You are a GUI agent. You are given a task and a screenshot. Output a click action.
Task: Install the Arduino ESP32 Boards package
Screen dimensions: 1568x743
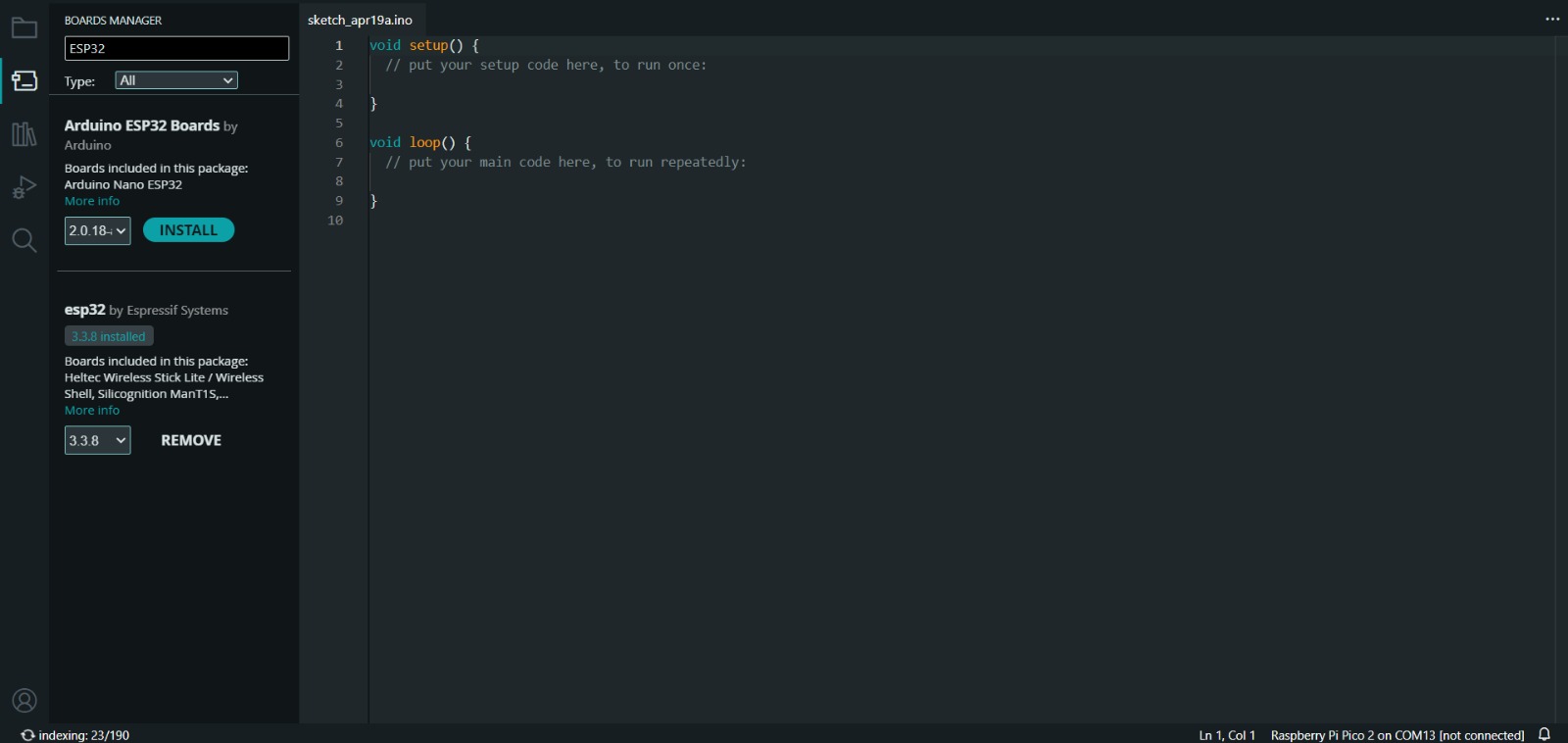(188, 230)
